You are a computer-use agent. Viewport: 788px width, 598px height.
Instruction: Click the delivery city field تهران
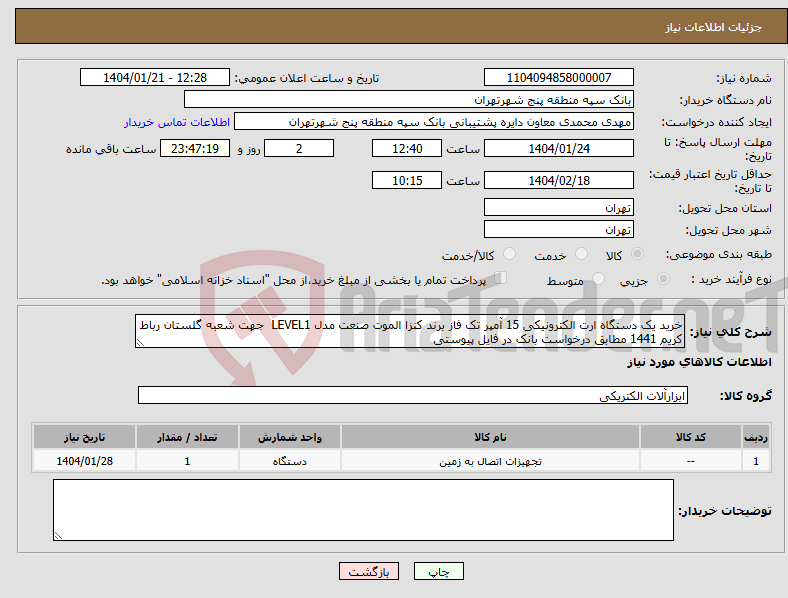pos(558,229)
